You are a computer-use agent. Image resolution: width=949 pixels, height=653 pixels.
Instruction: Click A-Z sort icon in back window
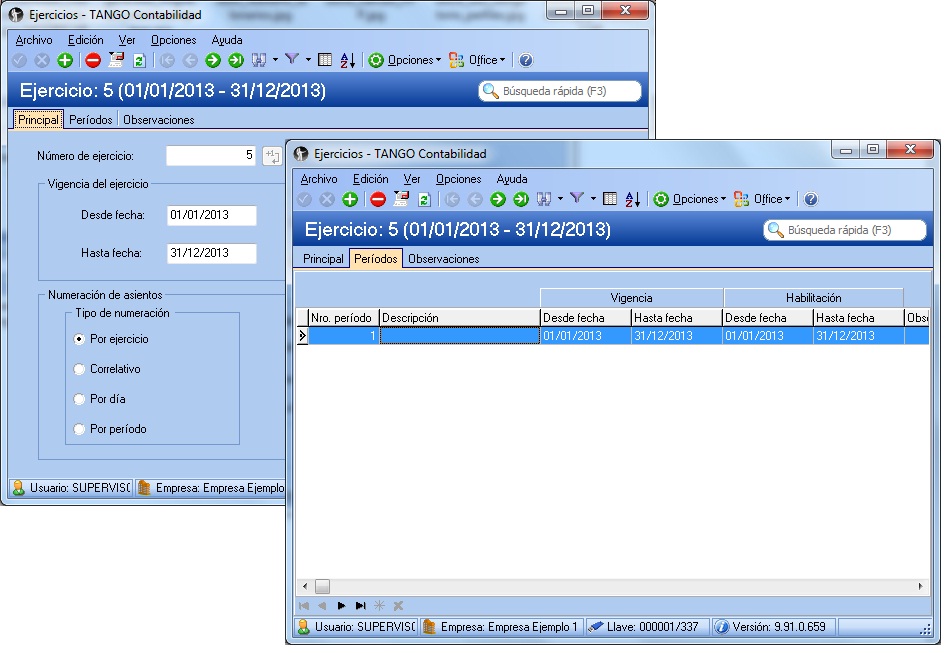pos(347,60)
